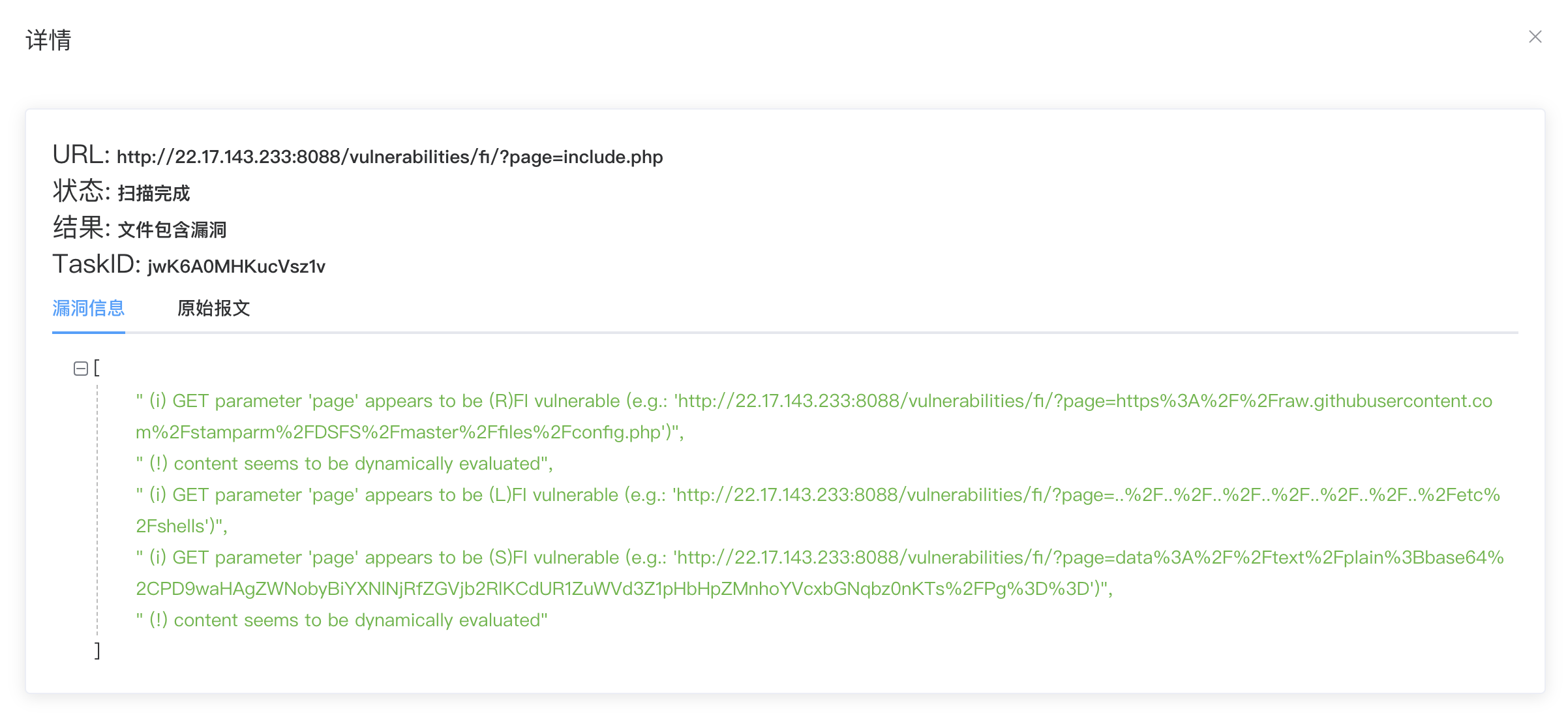Click the 详情 dialog title
The width and height of the screenshot is (1568, 728).
(x=48, y=40)
